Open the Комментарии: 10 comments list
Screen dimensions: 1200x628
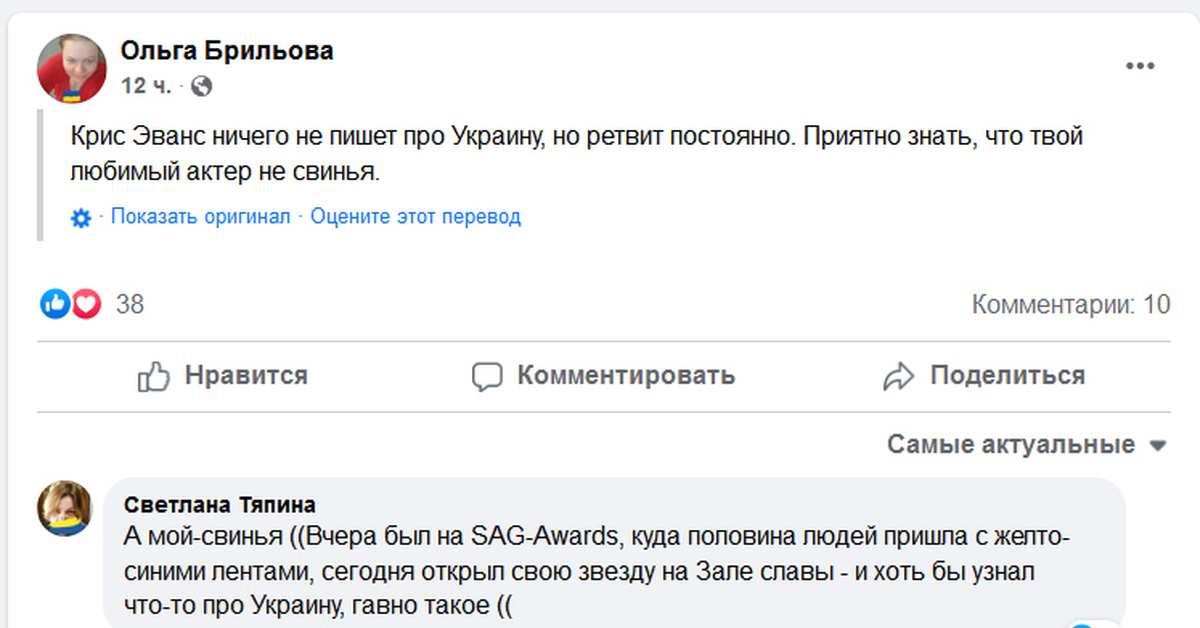click(x=1070, y=304)
